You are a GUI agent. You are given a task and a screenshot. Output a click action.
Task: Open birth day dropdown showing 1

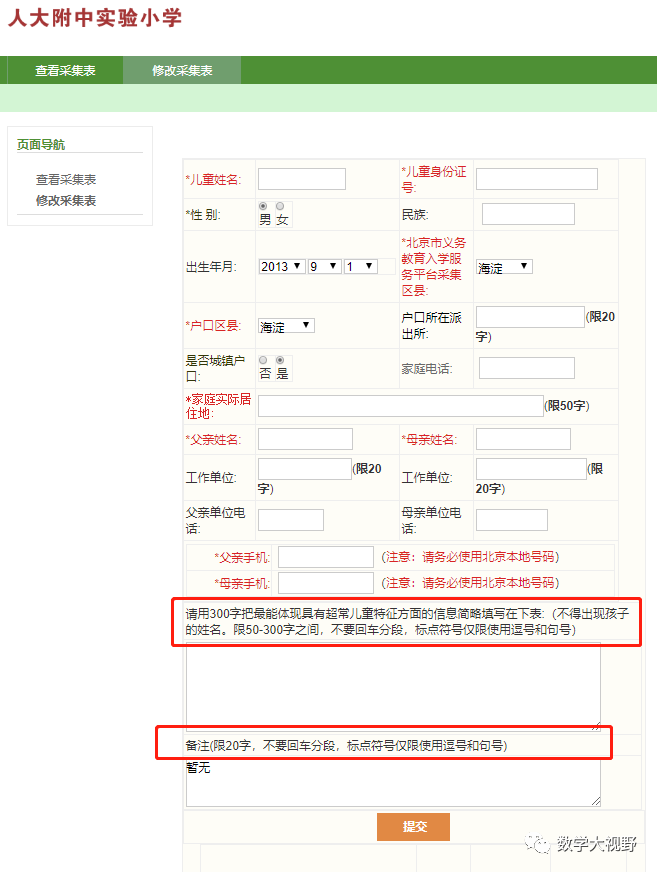pyautogui.click(x=361, y=266)
